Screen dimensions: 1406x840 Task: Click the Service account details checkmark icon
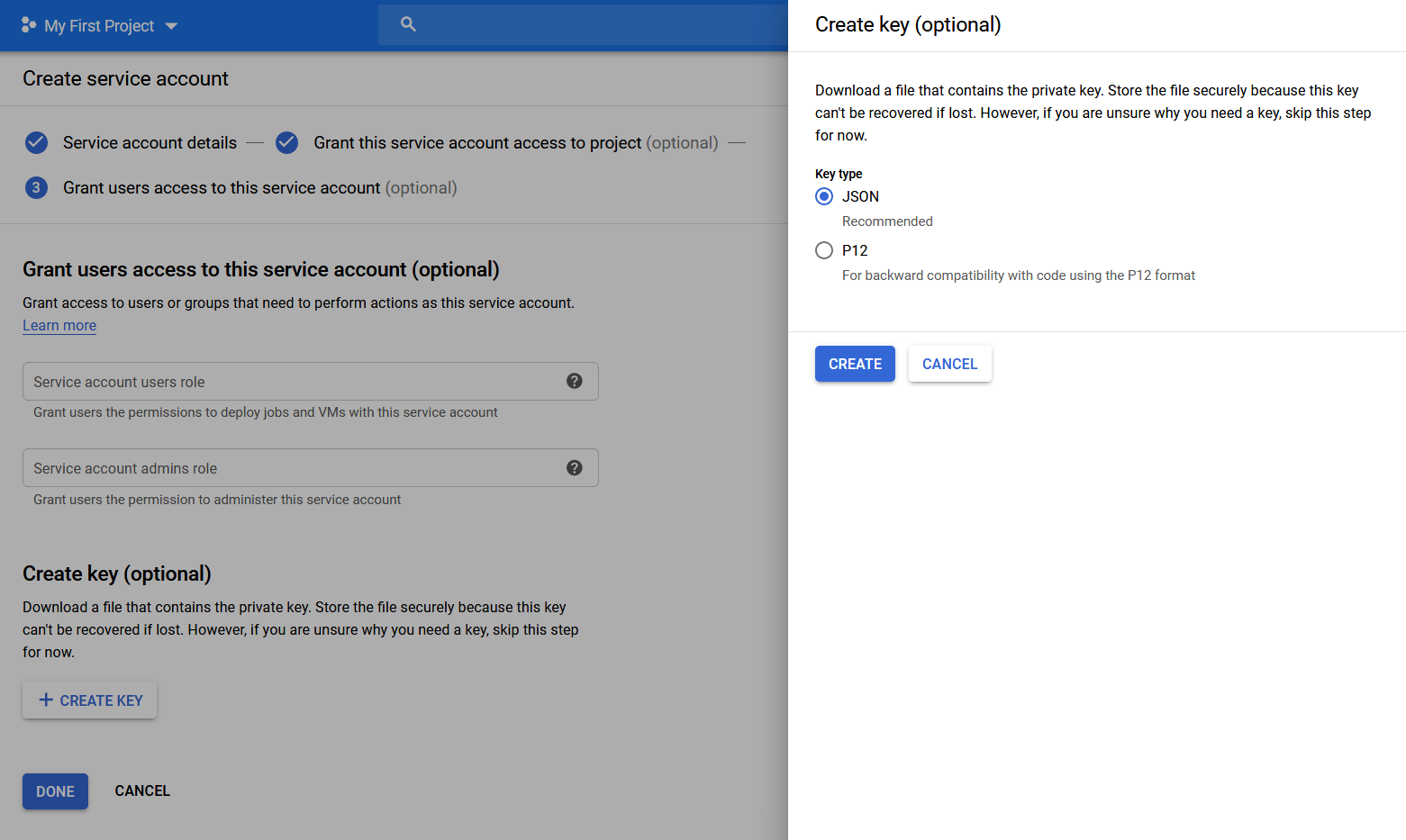coord(36,142)
